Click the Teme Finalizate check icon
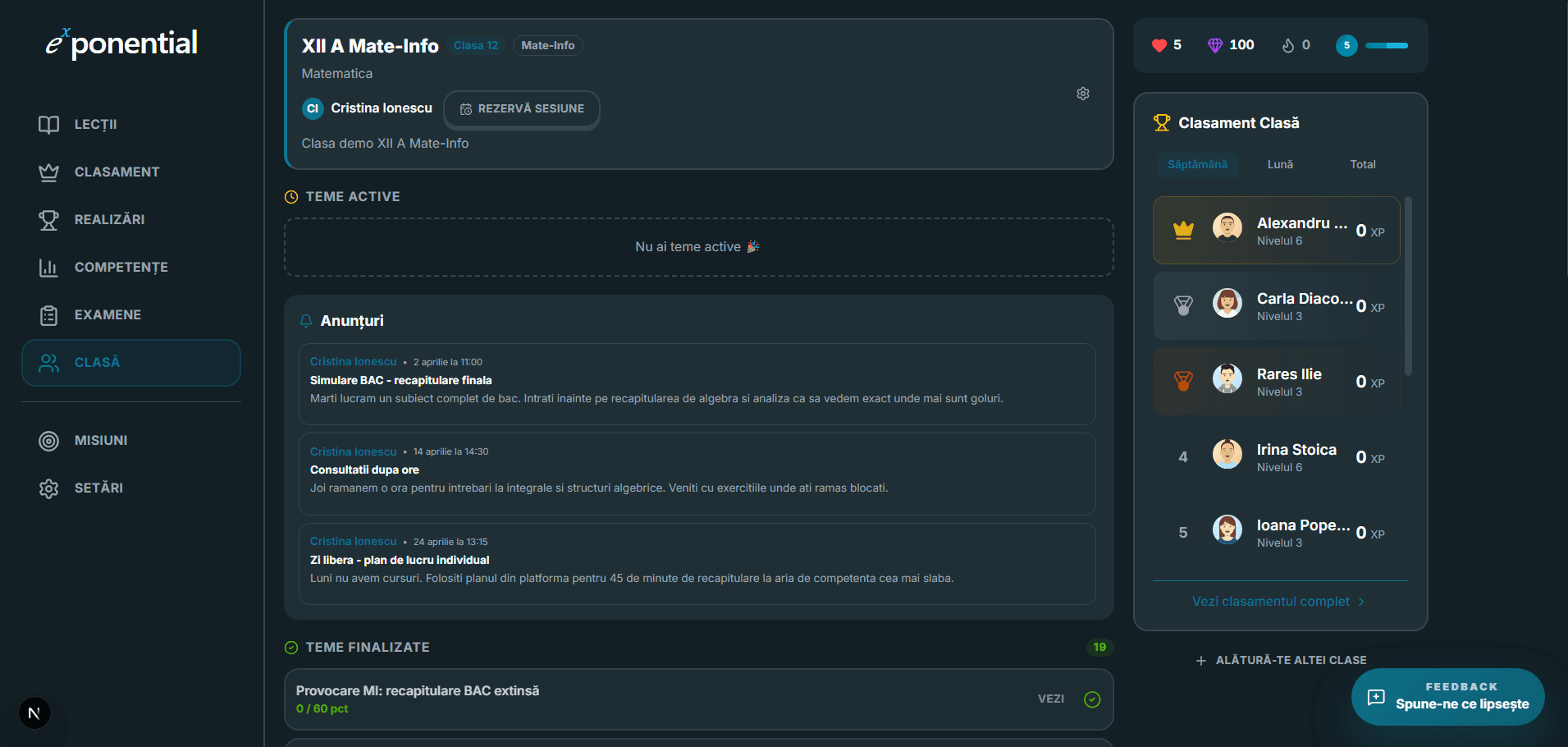This screenshot has width=1568, height=747. click(291, 648)
